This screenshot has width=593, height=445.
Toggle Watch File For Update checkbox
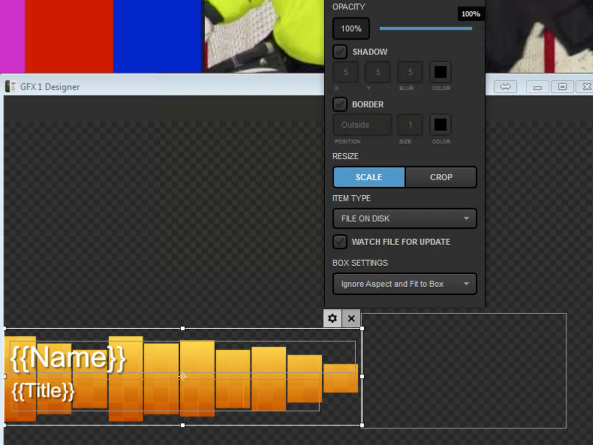tap(340, 242)
